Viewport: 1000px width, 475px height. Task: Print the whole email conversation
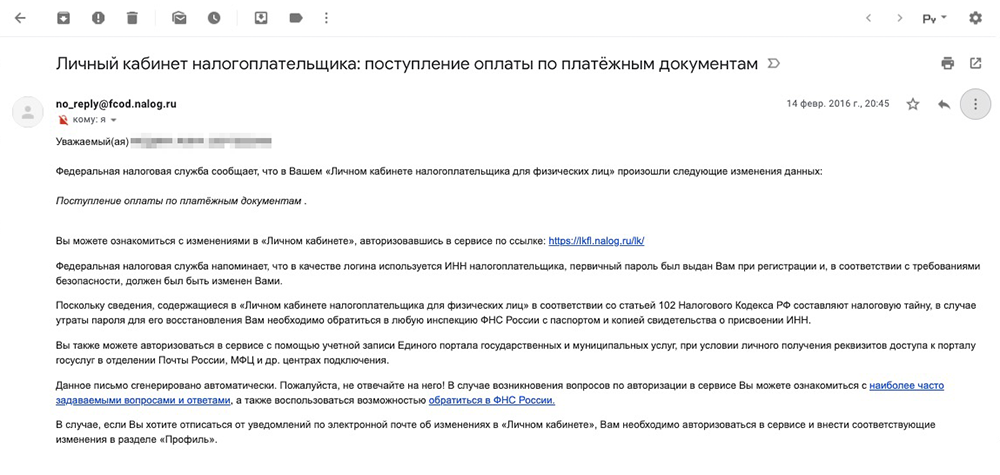coord(947,63)
